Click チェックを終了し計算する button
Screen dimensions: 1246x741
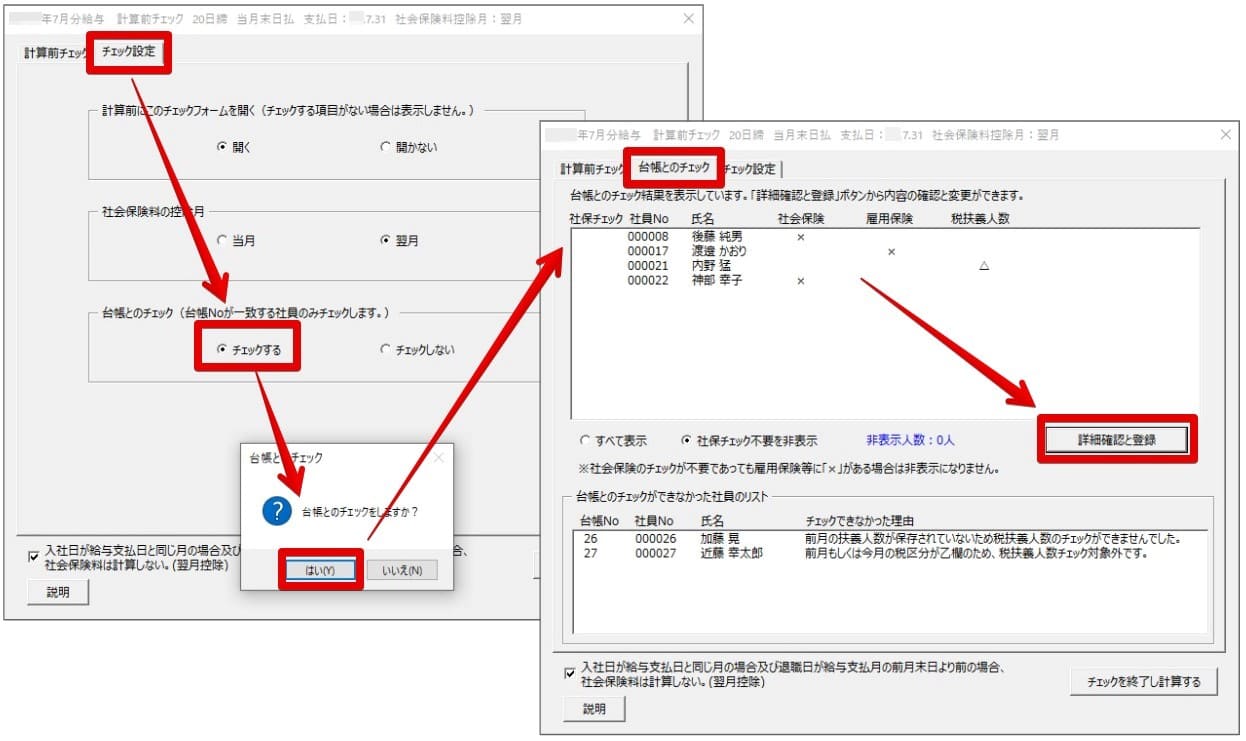(x=1143, y=682)
